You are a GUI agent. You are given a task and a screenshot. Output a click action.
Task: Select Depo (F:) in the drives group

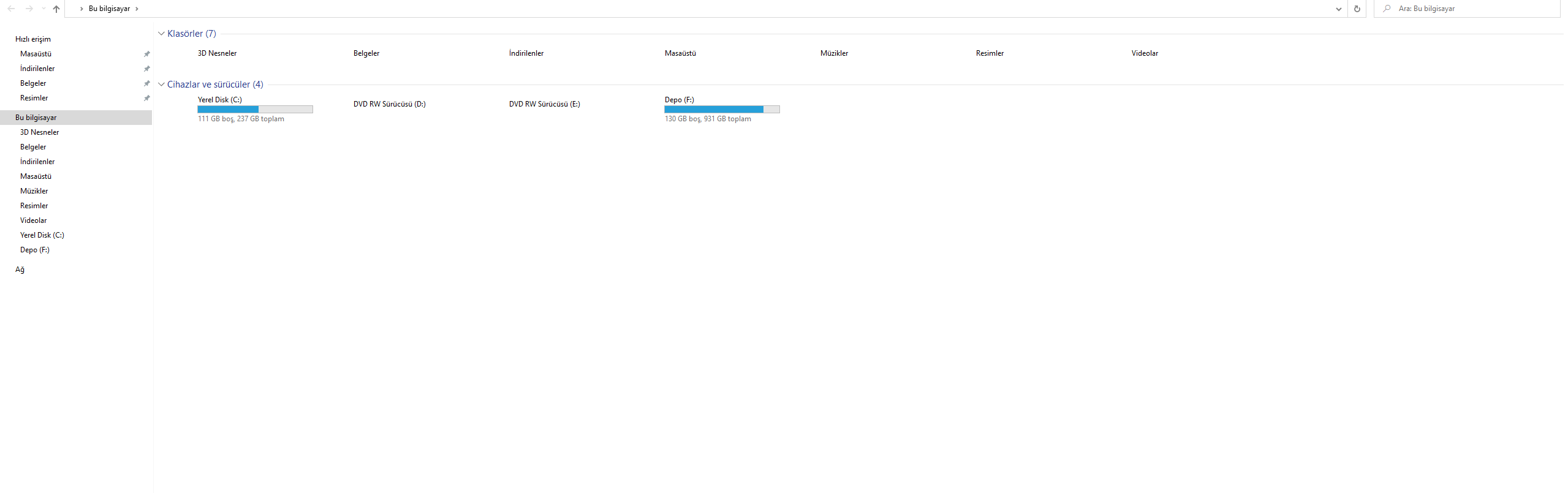[679, 100]
